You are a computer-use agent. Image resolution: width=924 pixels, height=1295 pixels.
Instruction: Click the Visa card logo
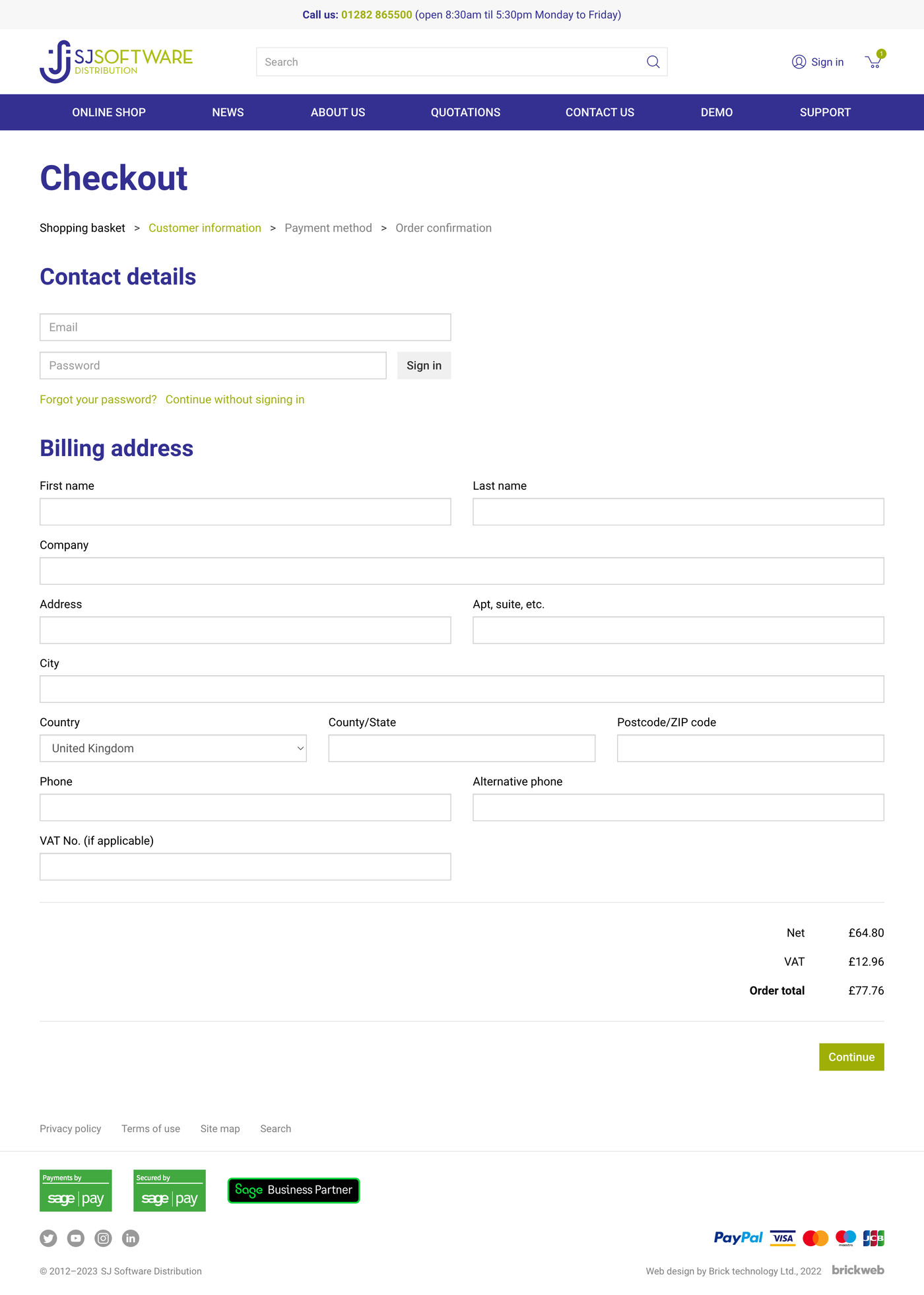click(783, 1238)
